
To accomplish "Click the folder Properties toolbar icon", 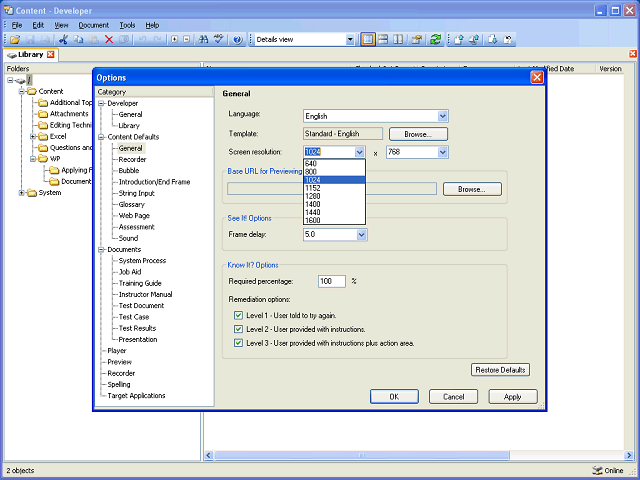I will tap(416, 40).
